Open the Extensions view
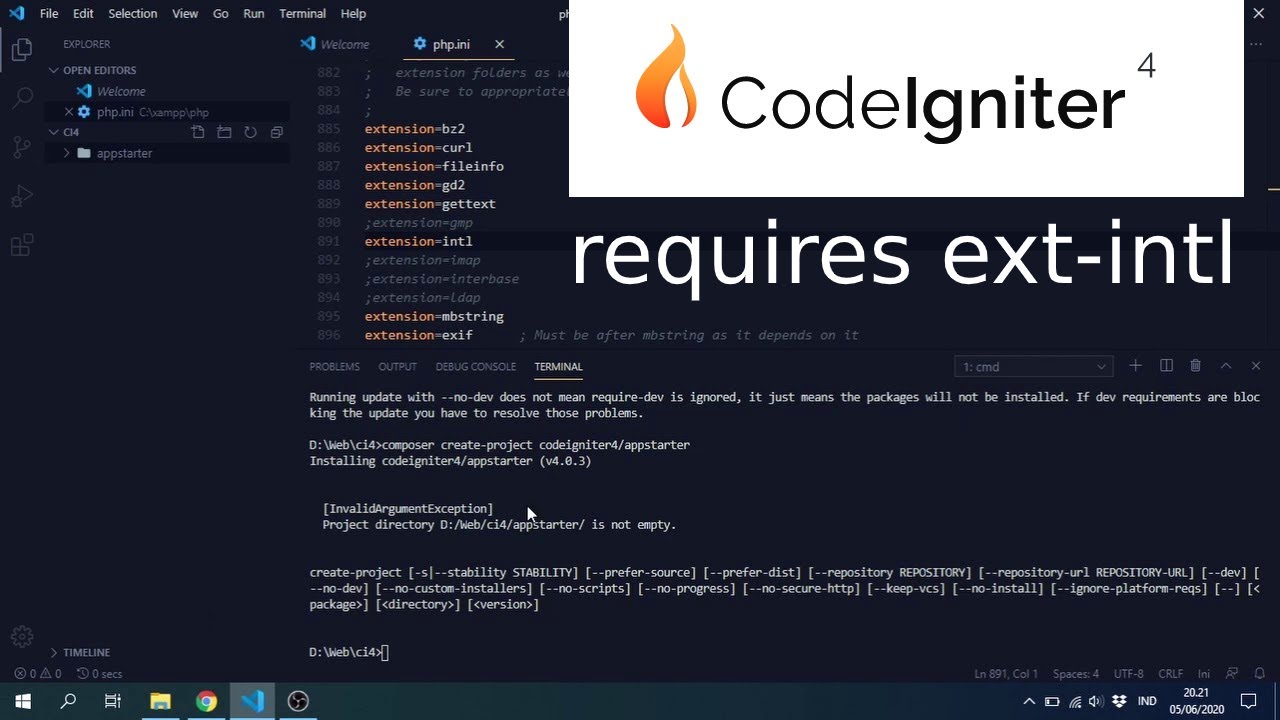This screenshot has height=720, width=1280. point(22,245)
